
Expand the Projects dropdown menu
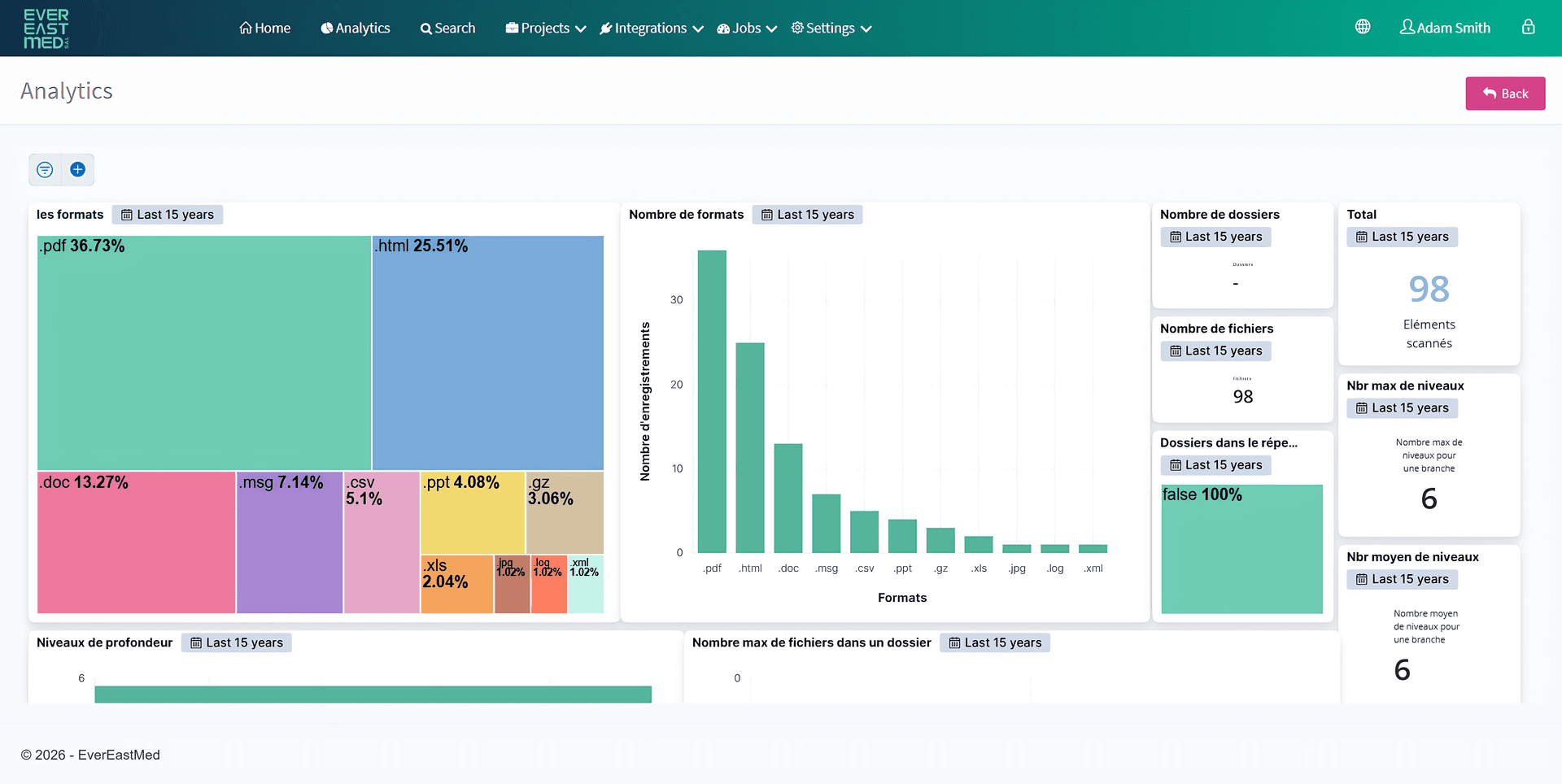coord(546,28)
